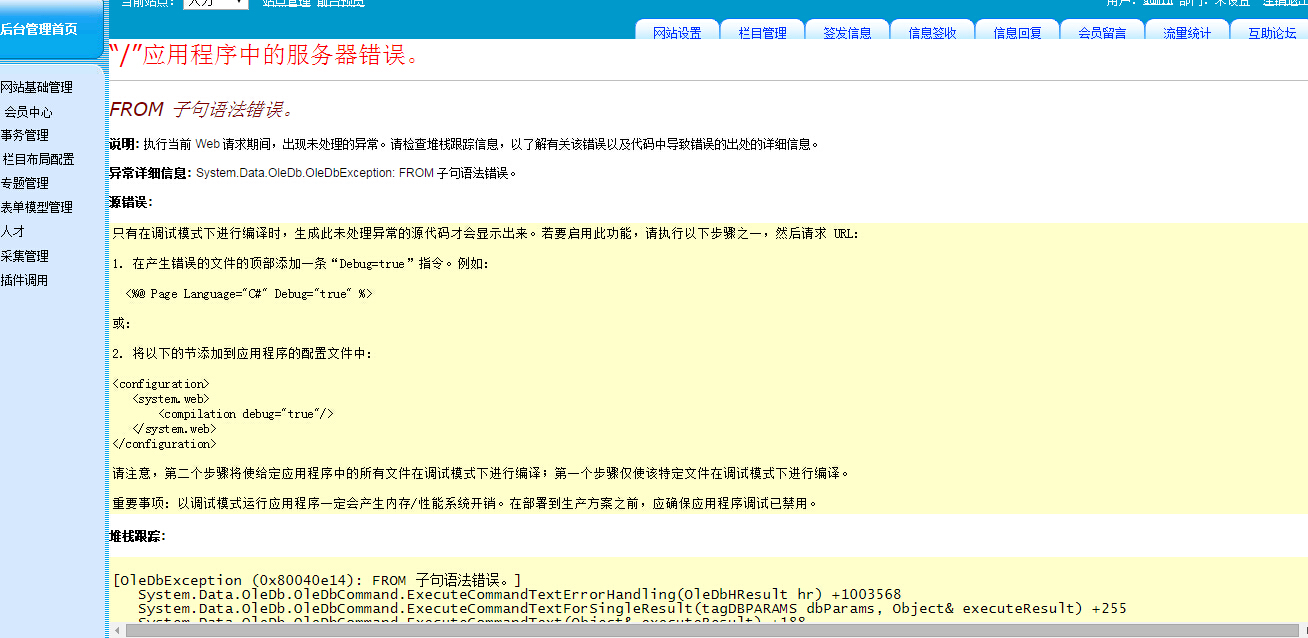Open 会员中心 in the sidebar
The height and width of the screenshot is (638, 1308).
tap(28, 112)
